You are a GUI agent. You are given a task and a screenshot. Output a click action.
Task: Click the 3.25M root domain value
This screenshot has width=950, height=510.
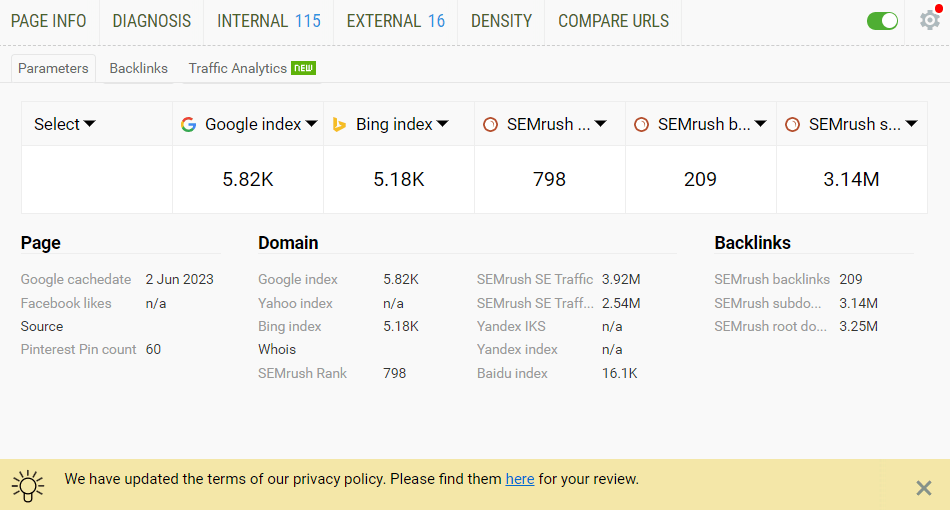click(x=859, y=326)
